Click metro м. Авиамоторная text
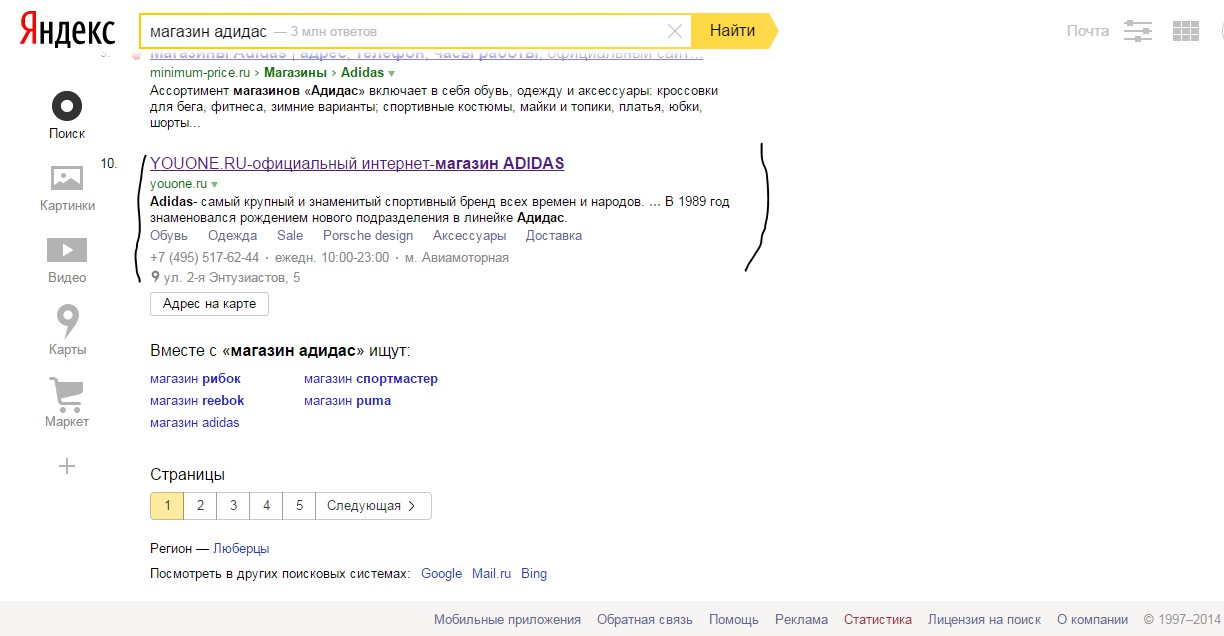1224x636 pixels. pyautogui.click(x=457, y=258)
